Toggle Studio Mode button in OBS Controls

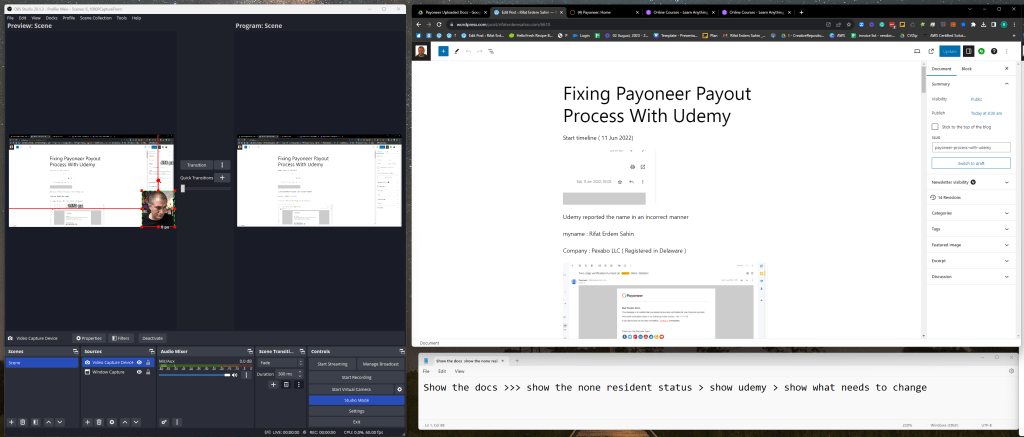[356, 400]
